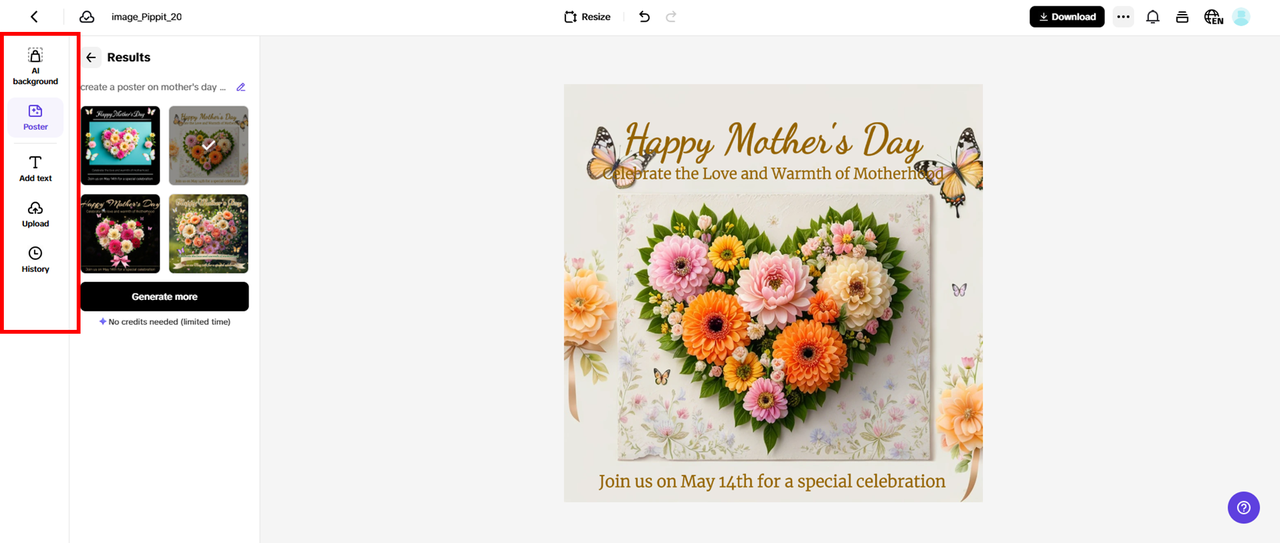Go back from the Results panel

click(x=91, y=57)
